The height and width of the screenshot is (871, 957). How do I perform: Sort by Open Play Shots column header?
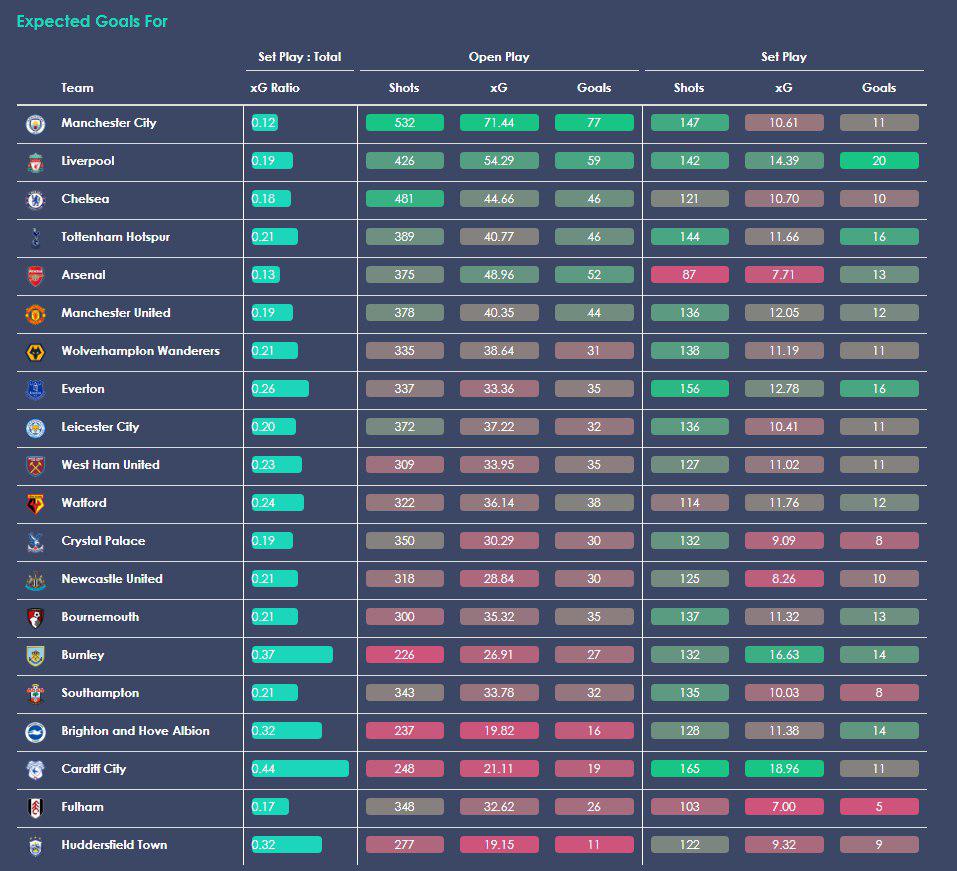(404, 88)
